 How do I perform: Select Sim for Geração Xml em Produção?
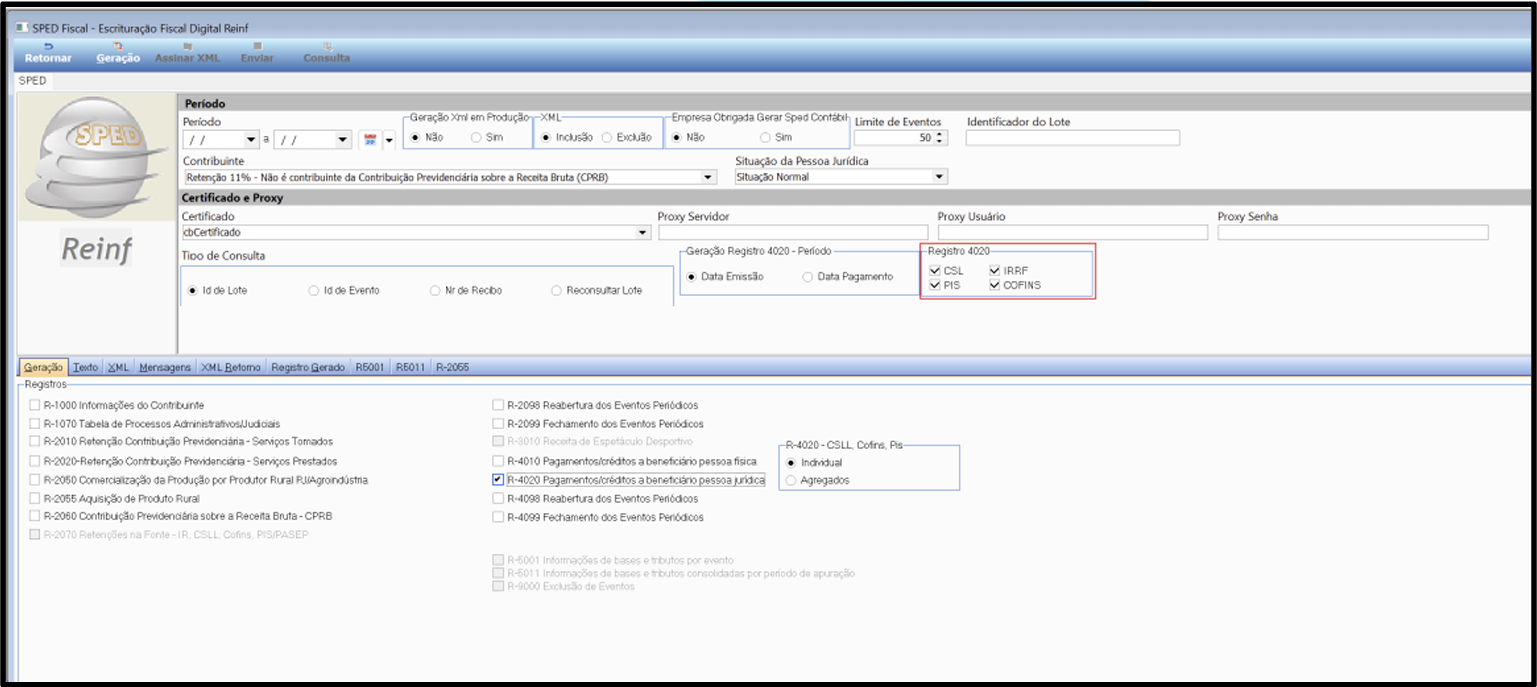click(x=486, y=137)
